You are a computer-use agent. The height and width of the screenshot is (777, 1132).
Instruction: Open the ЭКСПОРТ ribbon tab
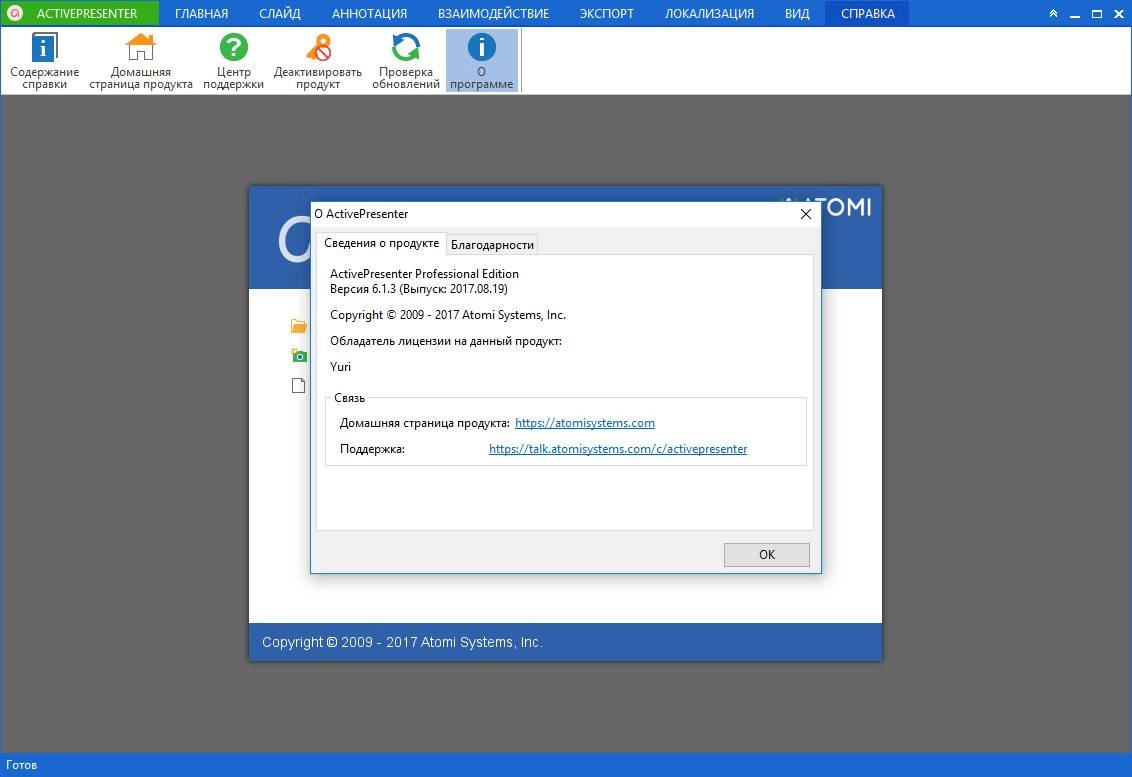606,13
